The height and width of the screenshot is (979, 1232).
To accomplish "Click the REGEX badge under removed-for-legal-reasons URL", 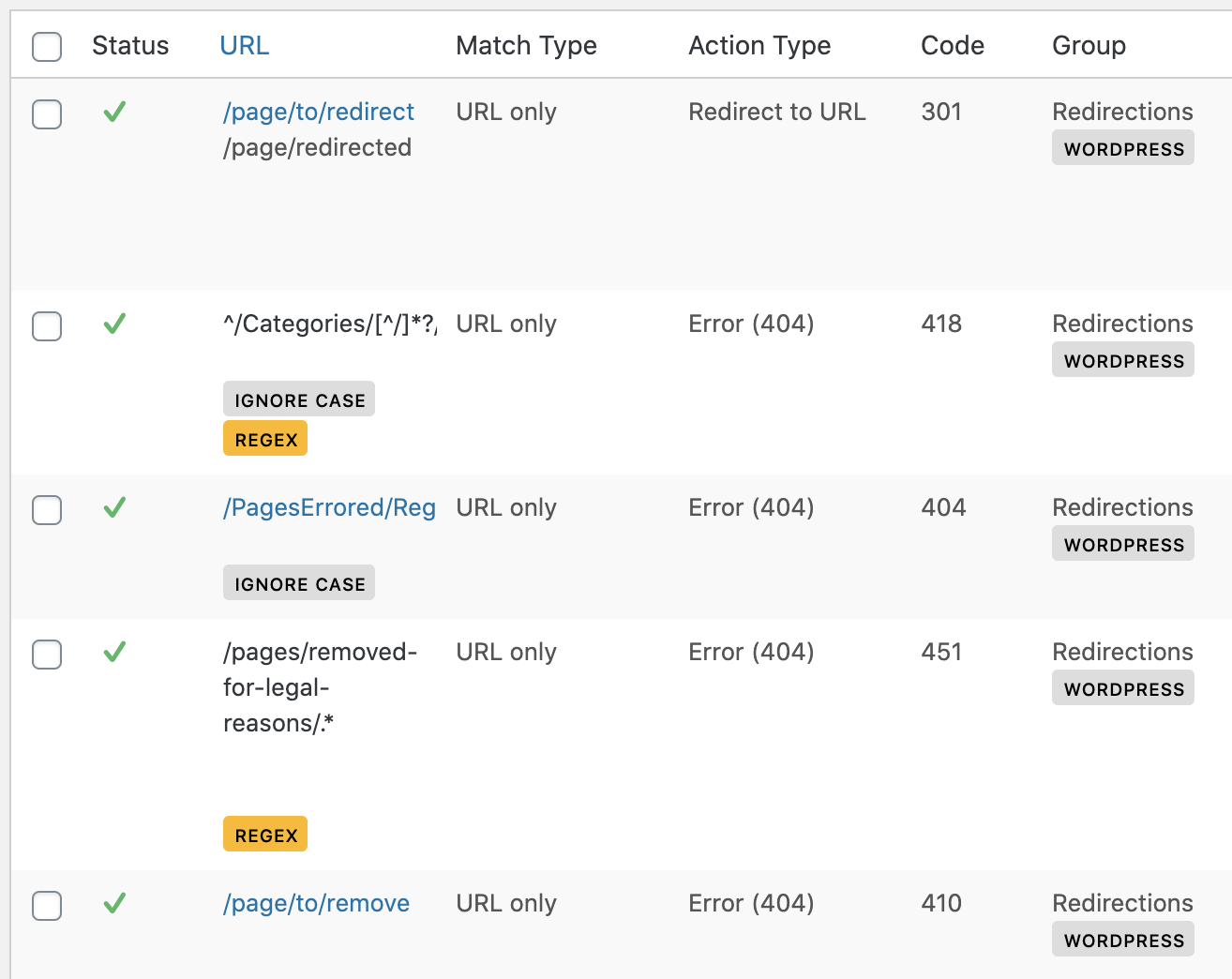I will pyautogui.click(x=265, y=835).
